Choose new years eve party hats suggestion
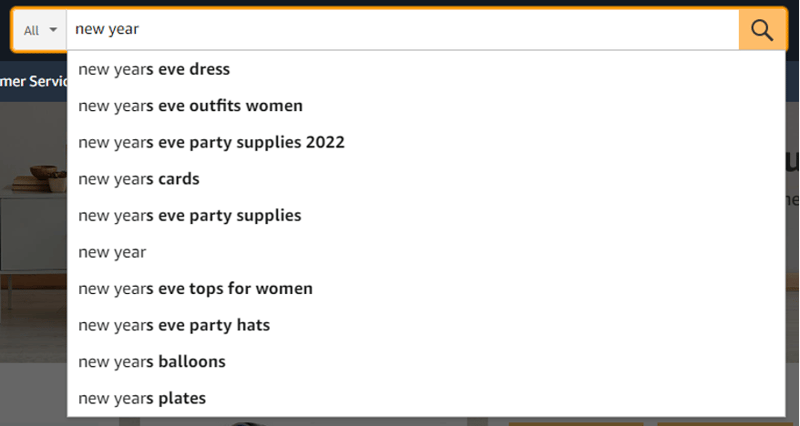Viewport: 800px width, 426px height. point(426,325)
